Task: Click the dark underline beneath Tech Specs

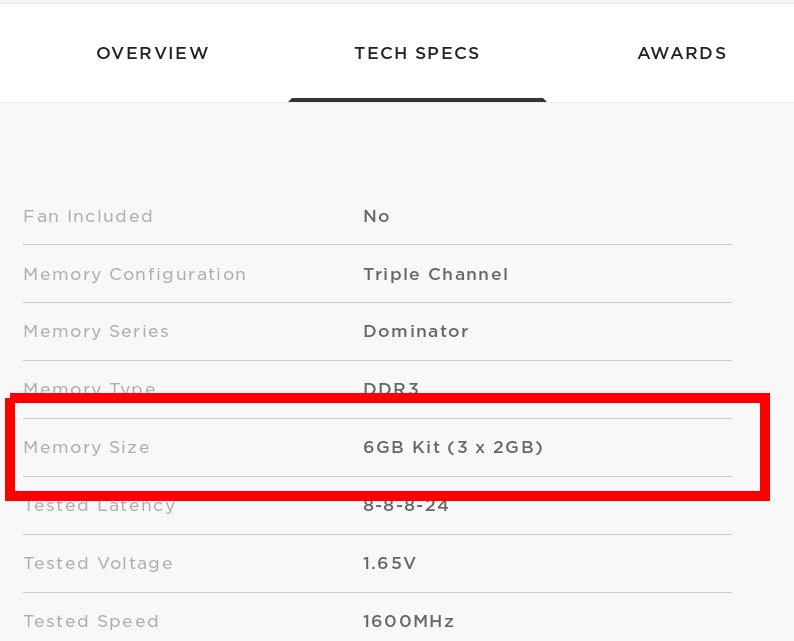Action: 417,100
